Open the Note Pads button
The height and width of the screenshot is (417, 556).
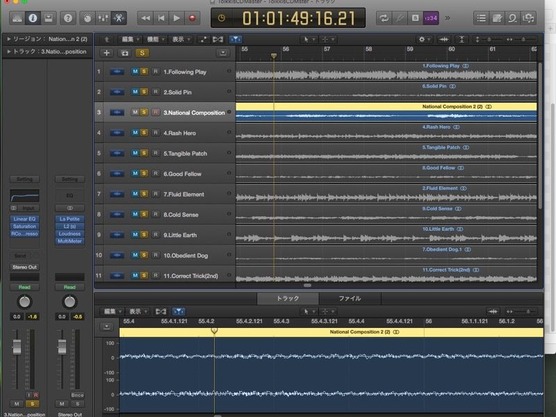[x=497, y=18]
